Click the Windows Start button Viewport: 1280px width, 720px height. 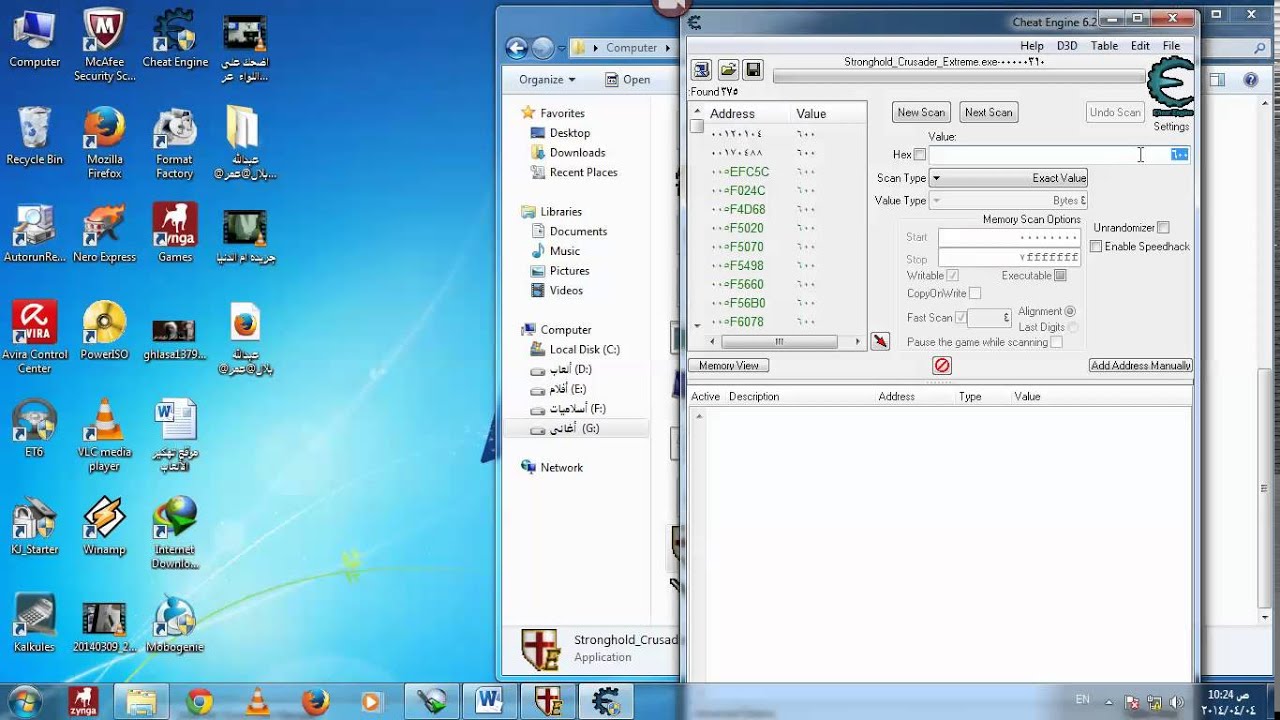click(26, 700)
